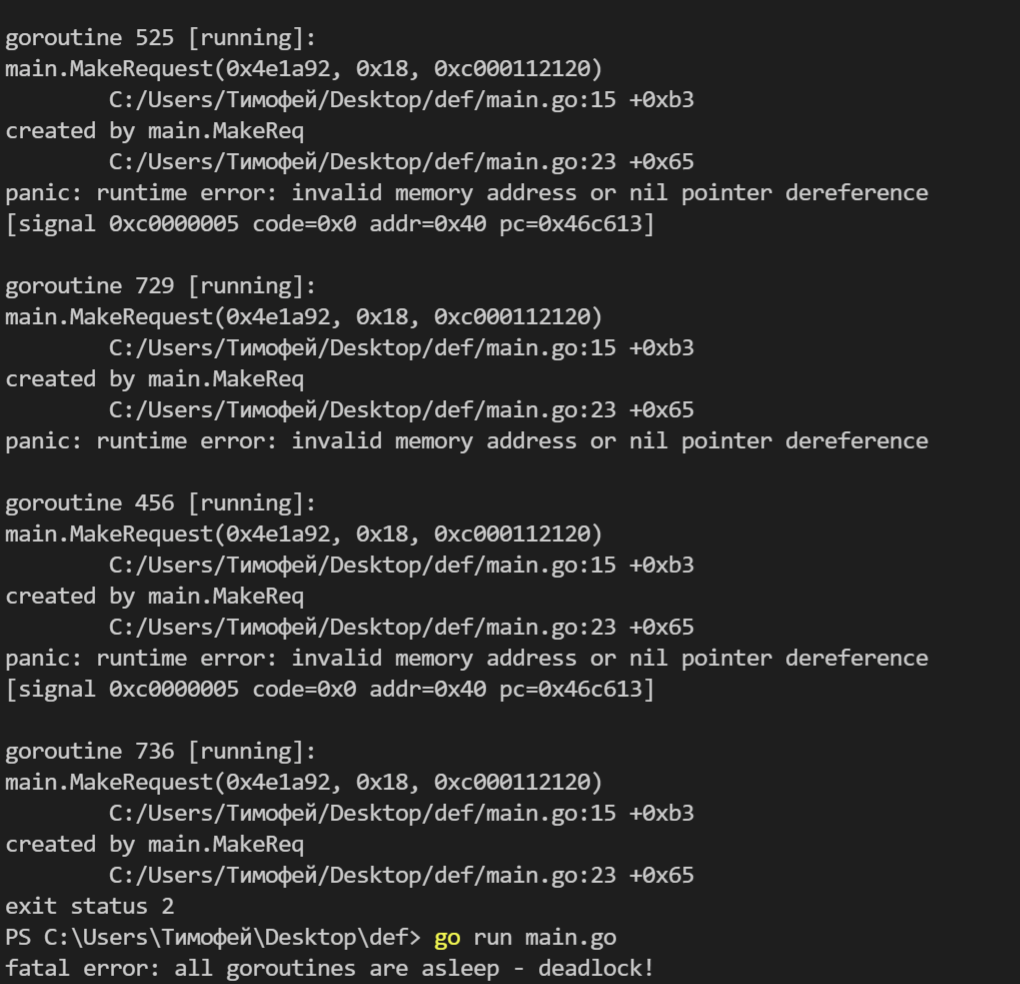Open main.go:15 link under goroutine 736

click(362, 813)
